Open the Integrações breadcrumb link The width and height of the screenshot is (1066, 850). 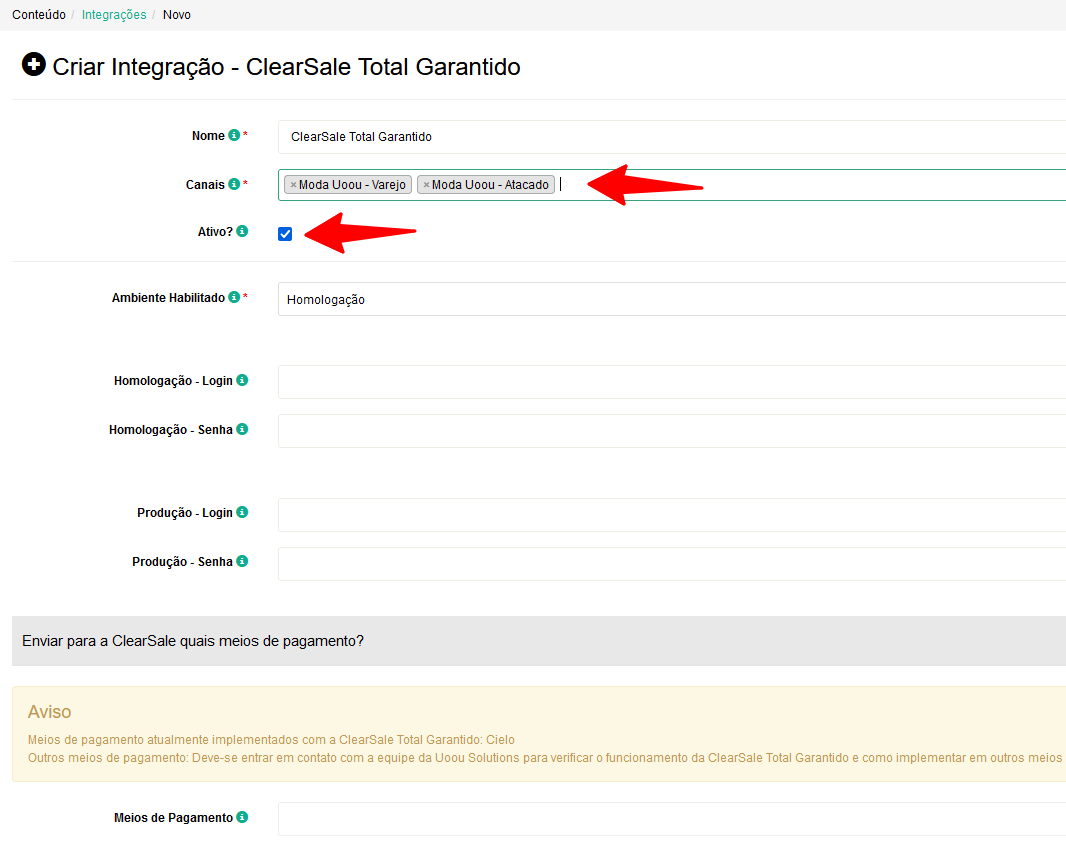point(114,15)
